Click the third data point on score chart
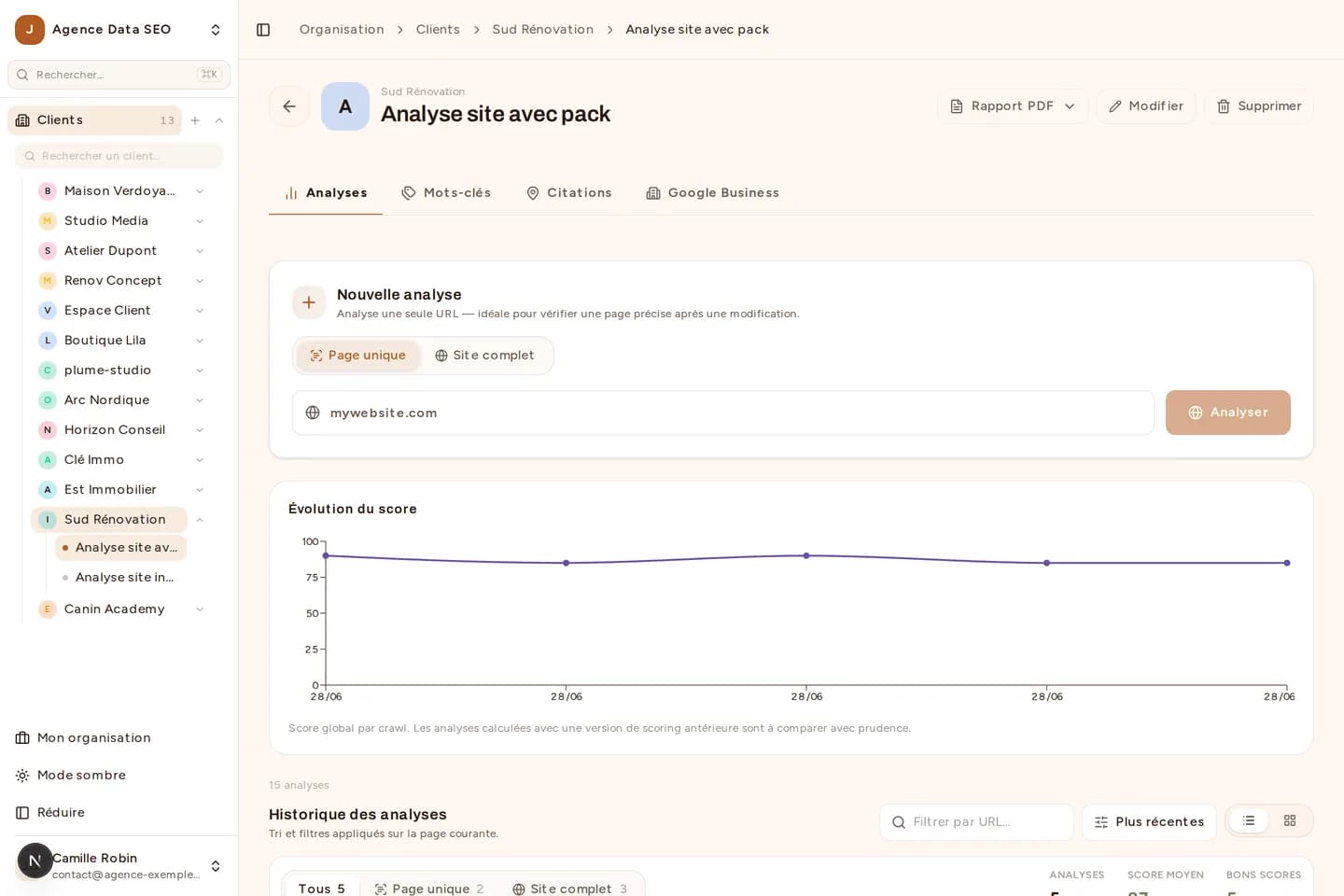1344x896 pixels. coord(806,555)
